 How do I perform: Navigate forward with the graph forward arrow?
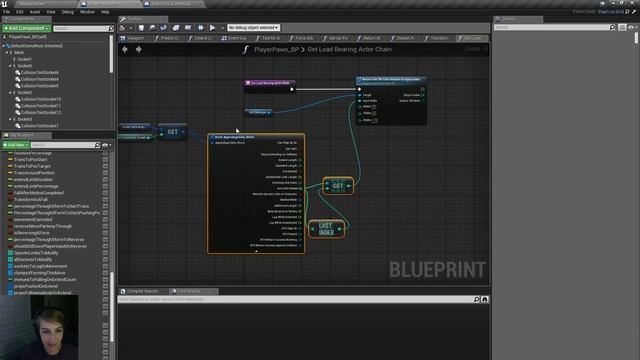pyautogui.click(x=139, y=49)
